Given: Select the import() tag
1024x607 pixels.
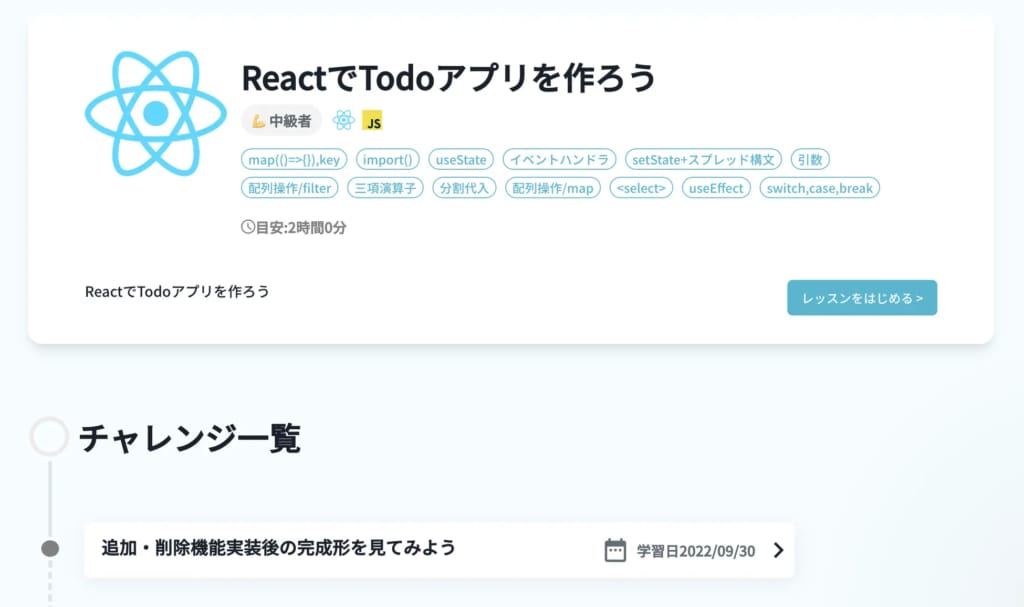Looking at the screenshot, I should 388,159.
